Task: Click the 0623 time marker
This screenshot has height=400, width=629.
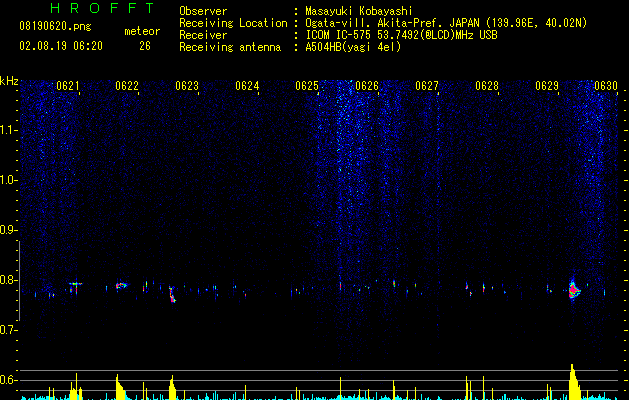Action: pyautogui.click(x=187, y=86)
